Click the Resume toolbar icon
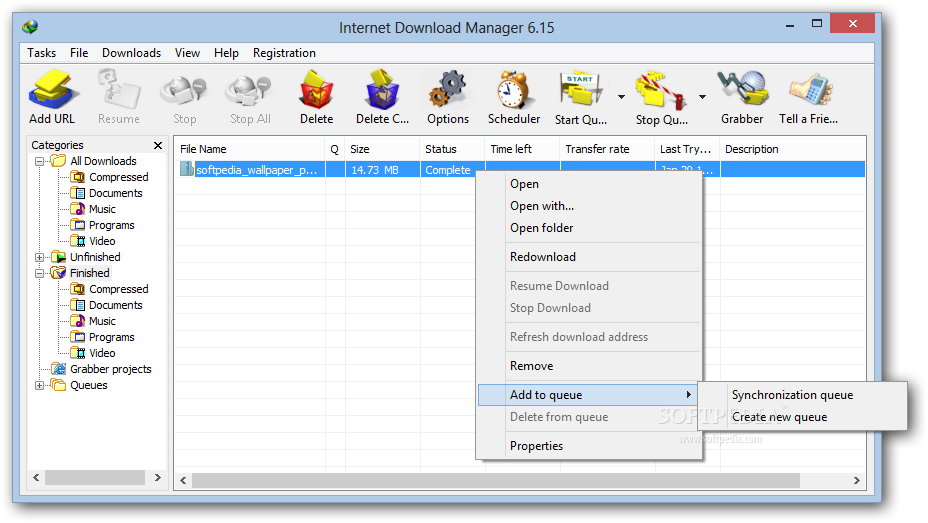The width and height of the screenshot is (928, 523). [119, 90]
